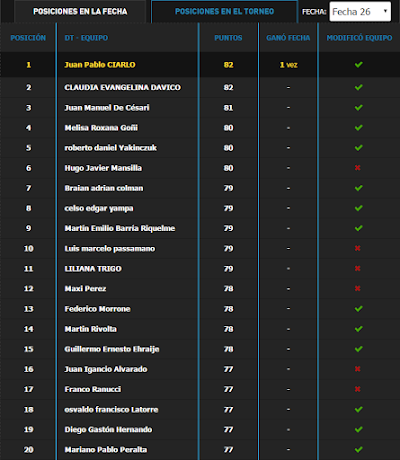The width and height of the screenshot is (400, 460).
Task: Click green check for roberto daniel Yakinczuk
Action: pyautogui.click(x=359, y=148)
